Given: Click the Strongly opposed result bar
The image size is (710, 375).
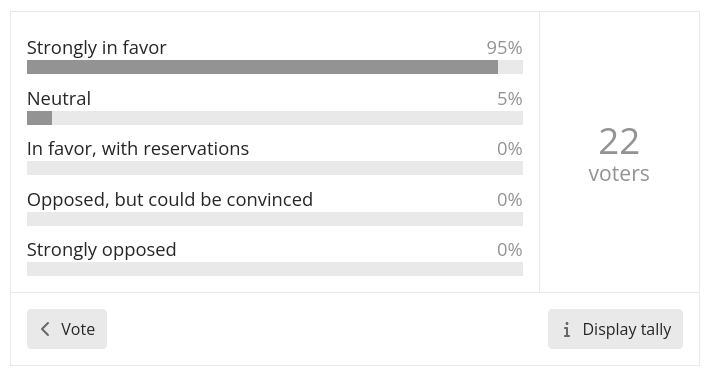Looking at the screenshot, I should tap(275, 269).
